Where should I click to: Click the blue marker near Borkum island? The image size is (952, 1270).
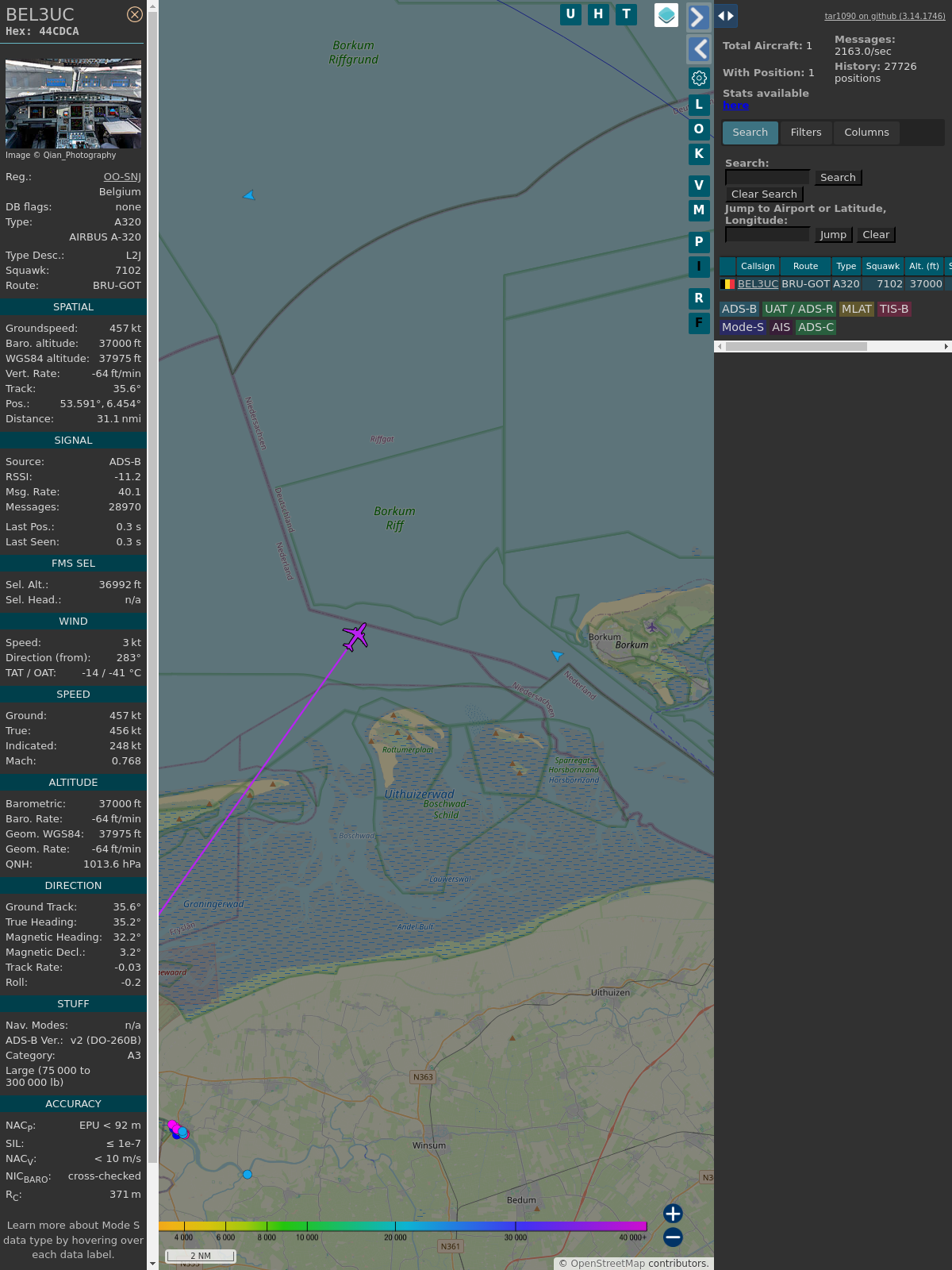[557, 655]
